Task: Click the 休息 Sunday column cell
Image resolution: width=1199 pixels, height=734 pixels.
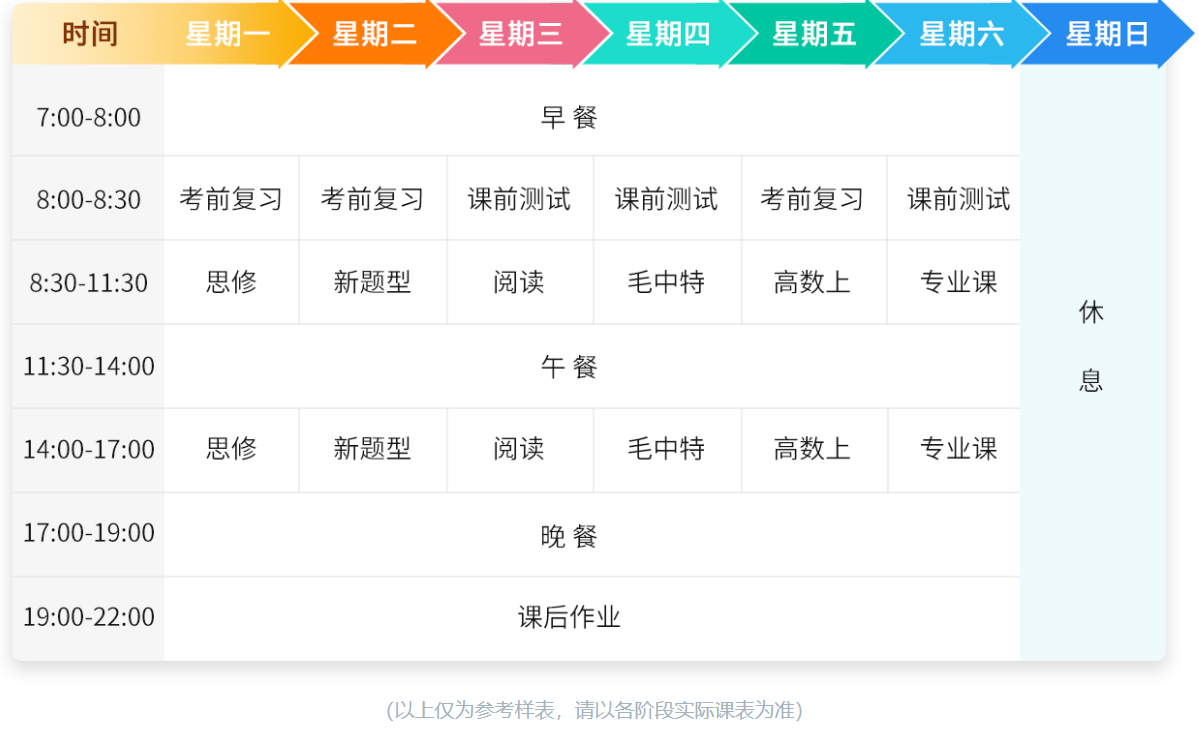Action: [1091, 347]
